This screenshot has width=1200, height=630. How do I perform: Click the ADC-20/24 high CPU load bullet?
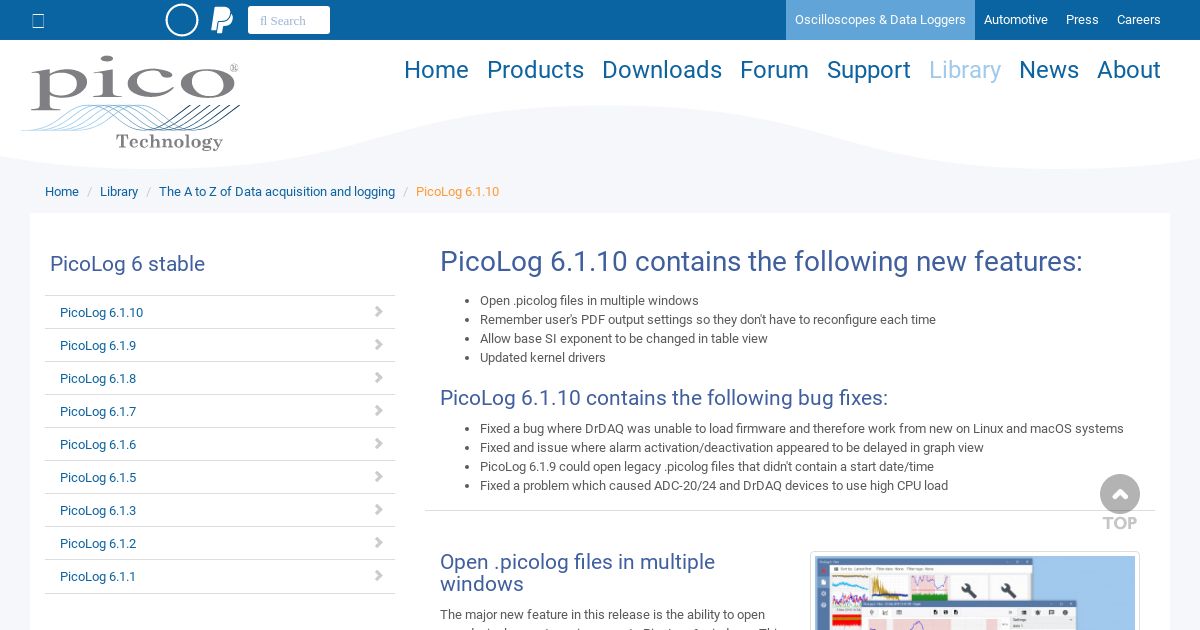point(714,486)
